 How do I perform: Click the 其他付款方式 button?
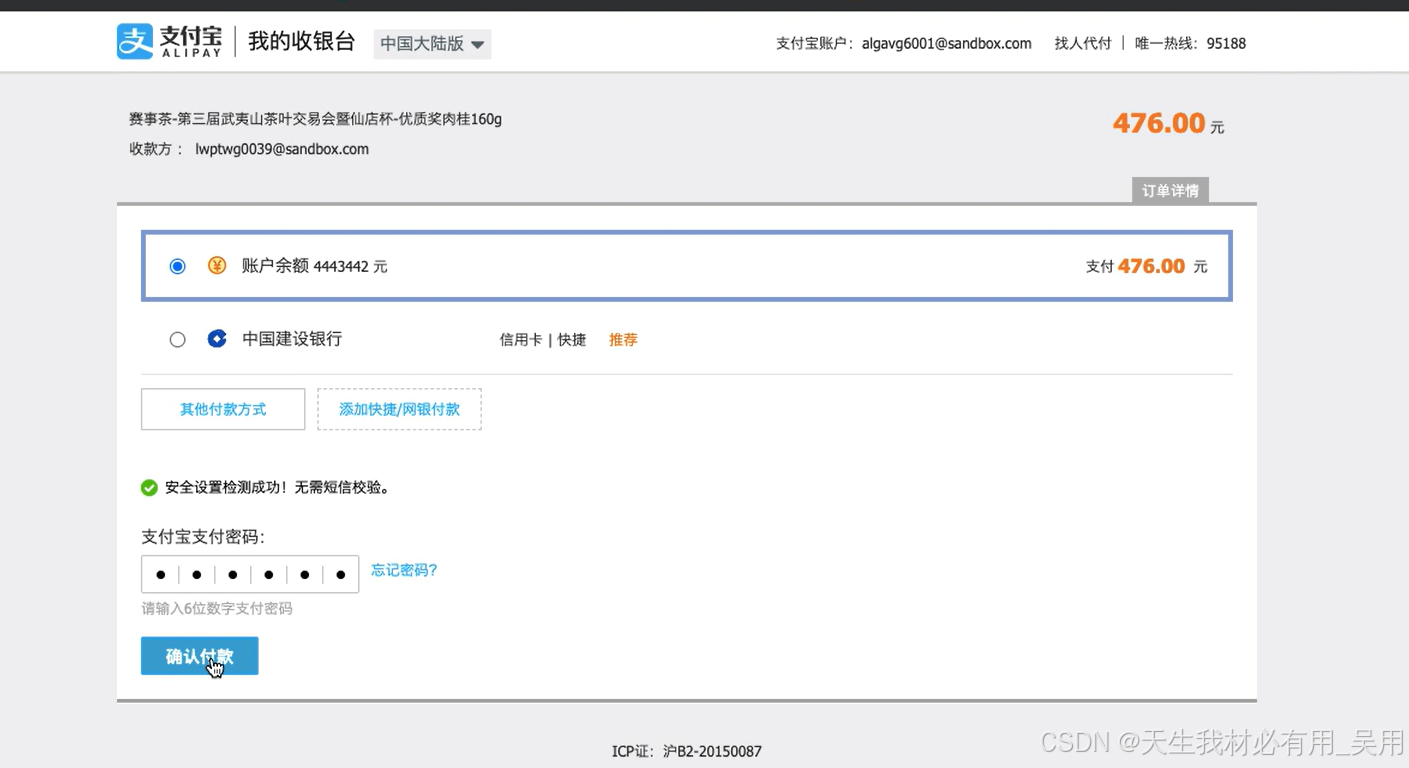(x=223, y=409)
